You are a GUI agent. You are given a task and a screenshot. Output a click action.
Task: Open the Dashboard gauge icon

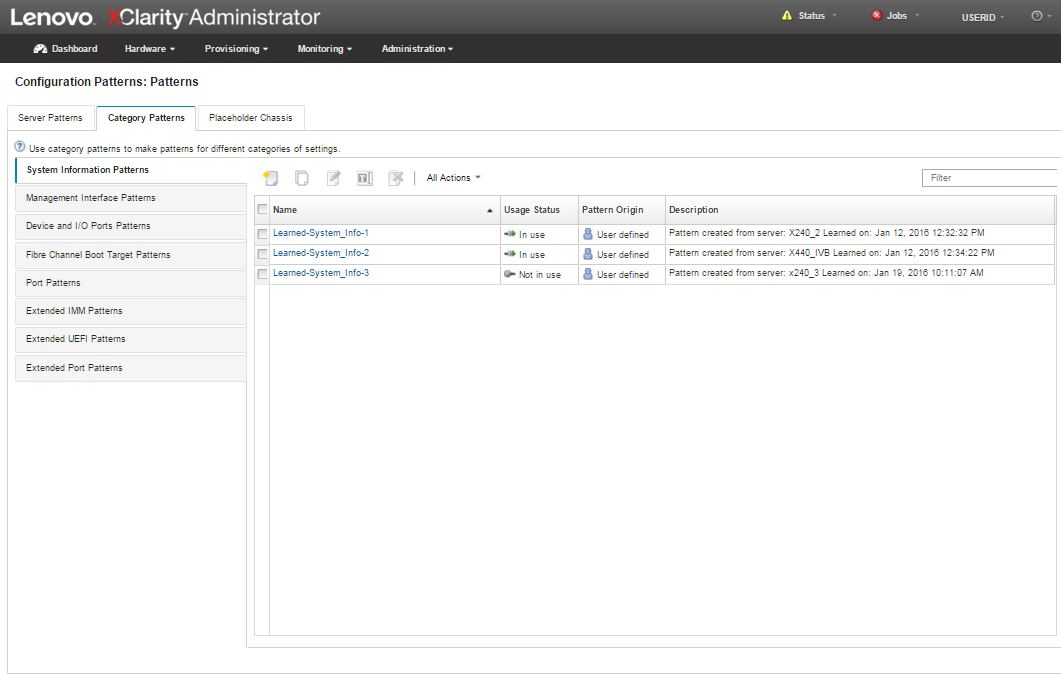[41, 48]
